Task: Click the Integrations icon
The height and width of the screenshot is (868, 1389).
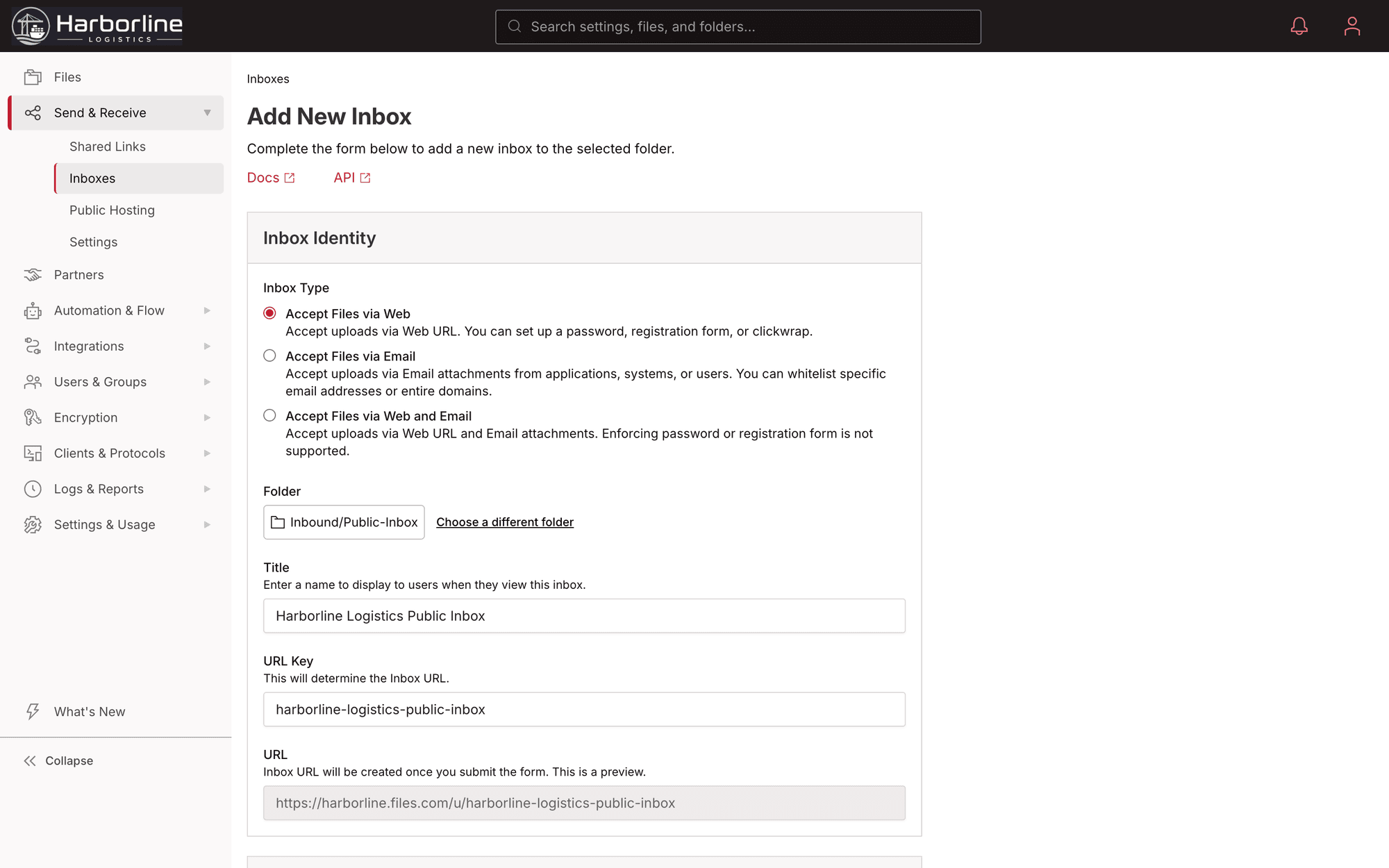Action: point(33,346)
